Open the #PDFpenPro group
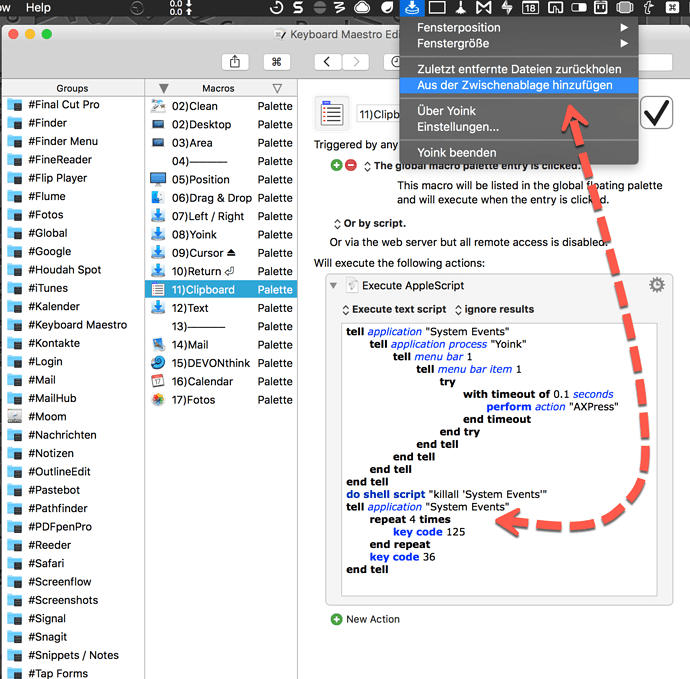The image size is (690, 679). 73,527
